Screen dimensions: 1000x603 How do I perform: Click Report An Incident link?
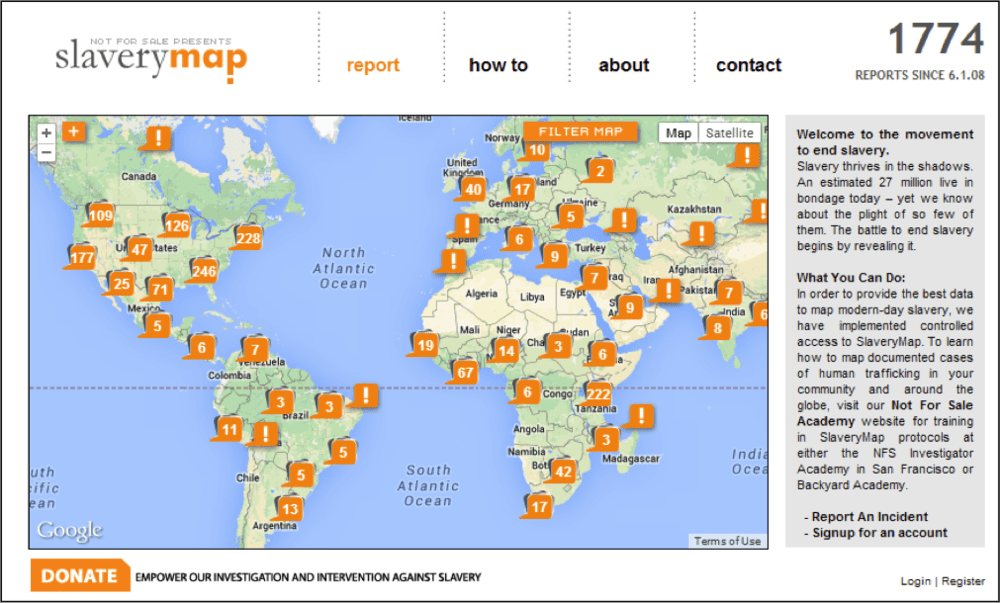point(870,517)
